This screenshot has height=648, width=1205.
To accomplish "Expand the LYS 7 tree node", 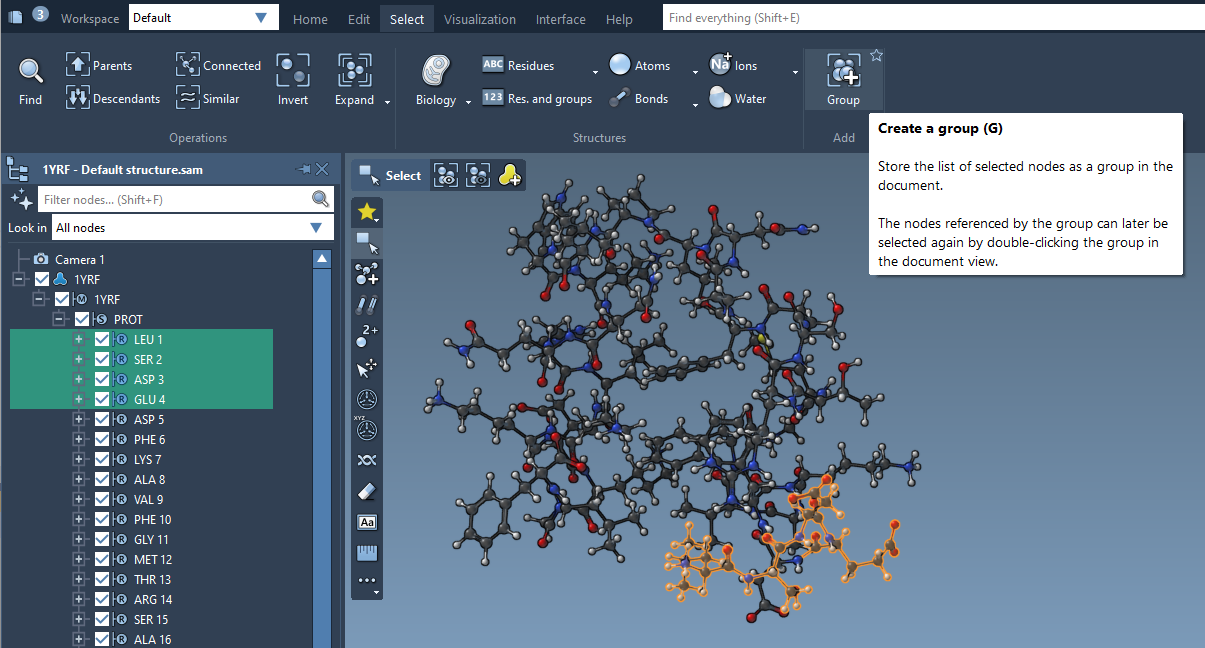I will pos(79,460).
